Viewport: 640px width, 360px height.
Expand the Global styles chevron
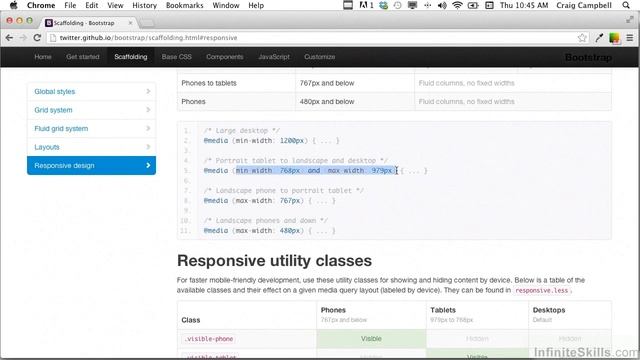148,91
